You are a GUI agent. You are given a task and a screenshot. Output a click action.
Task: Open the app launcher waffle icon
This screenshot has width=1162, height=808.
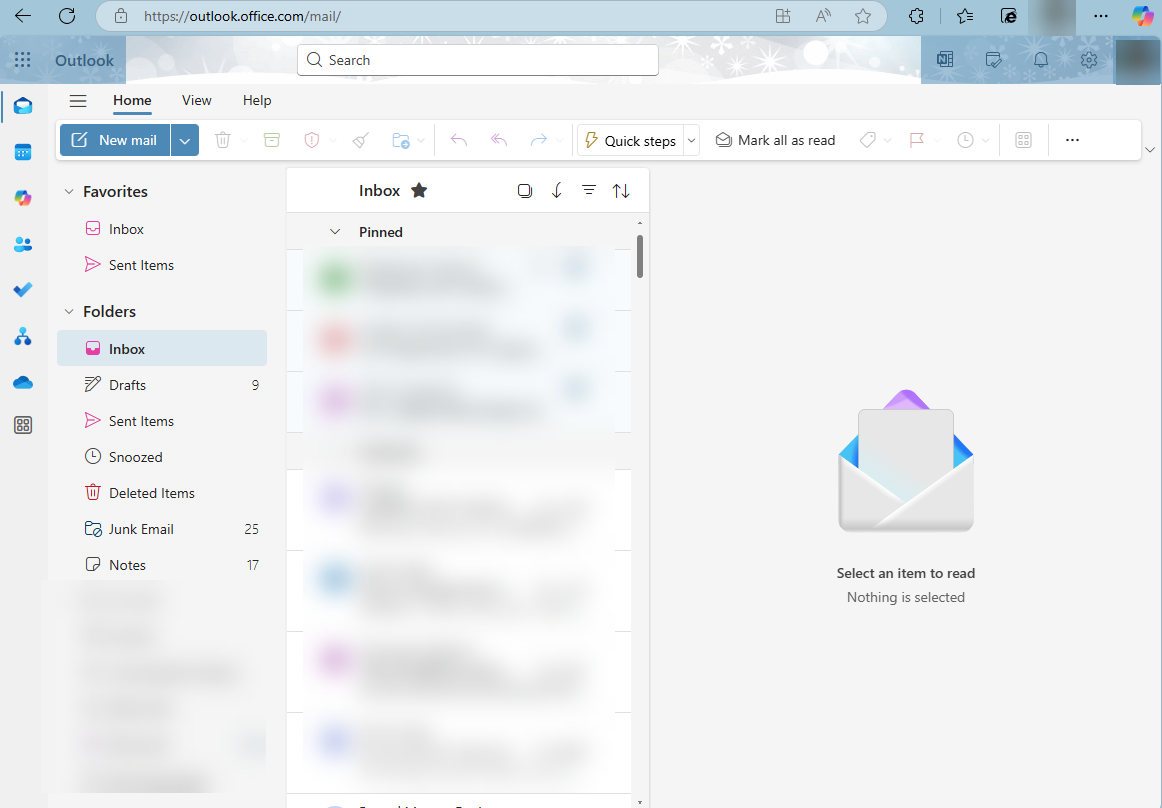[x=23, y=60]
